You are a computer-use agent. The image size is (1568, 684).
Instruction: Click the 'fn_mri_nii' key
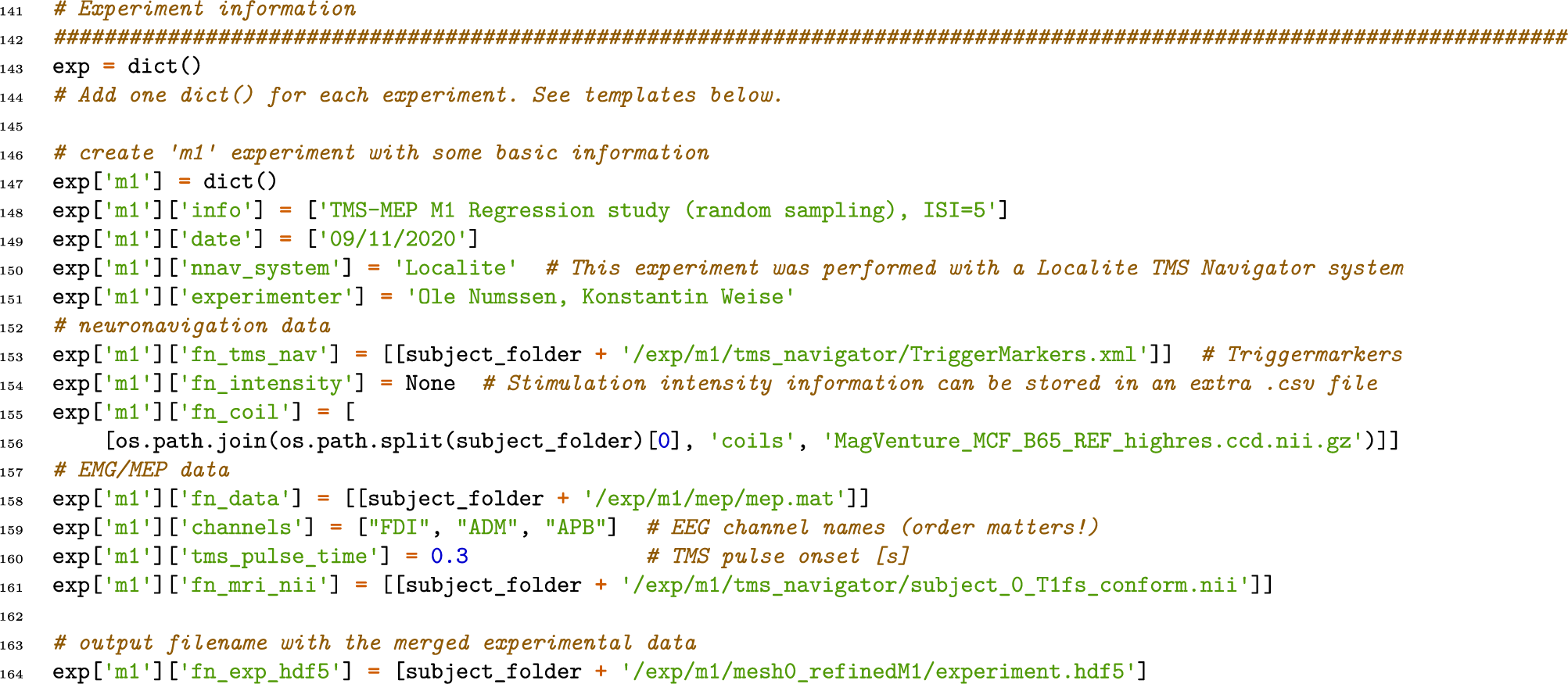coord(254,587)
